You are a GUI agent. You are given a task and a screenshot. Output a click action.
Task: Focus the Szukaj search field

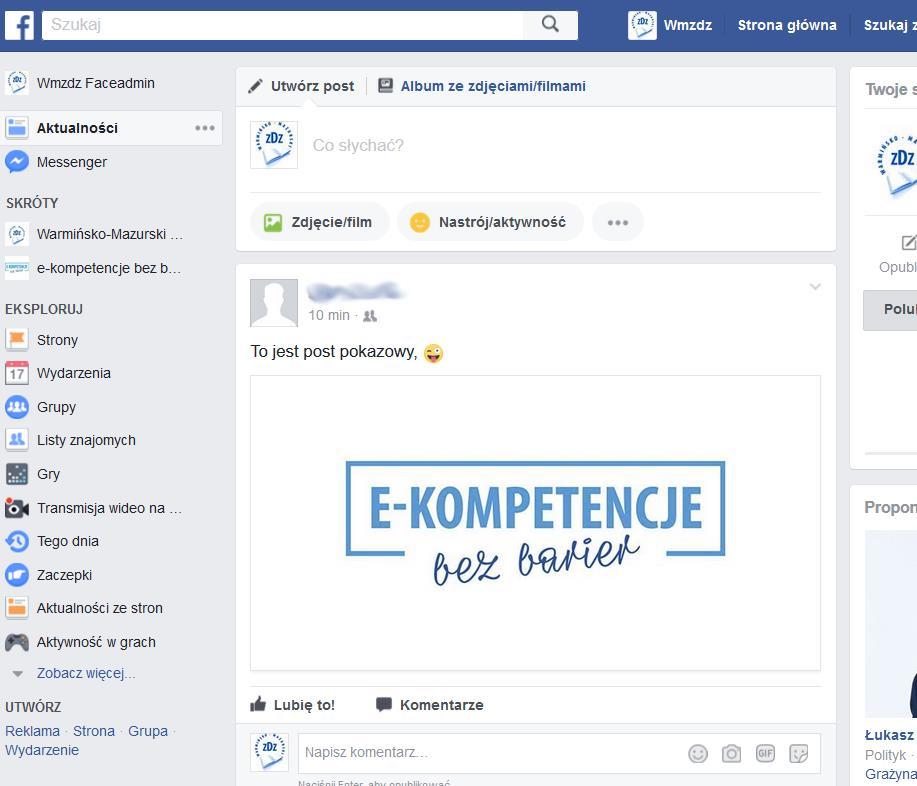pos(282,25)
